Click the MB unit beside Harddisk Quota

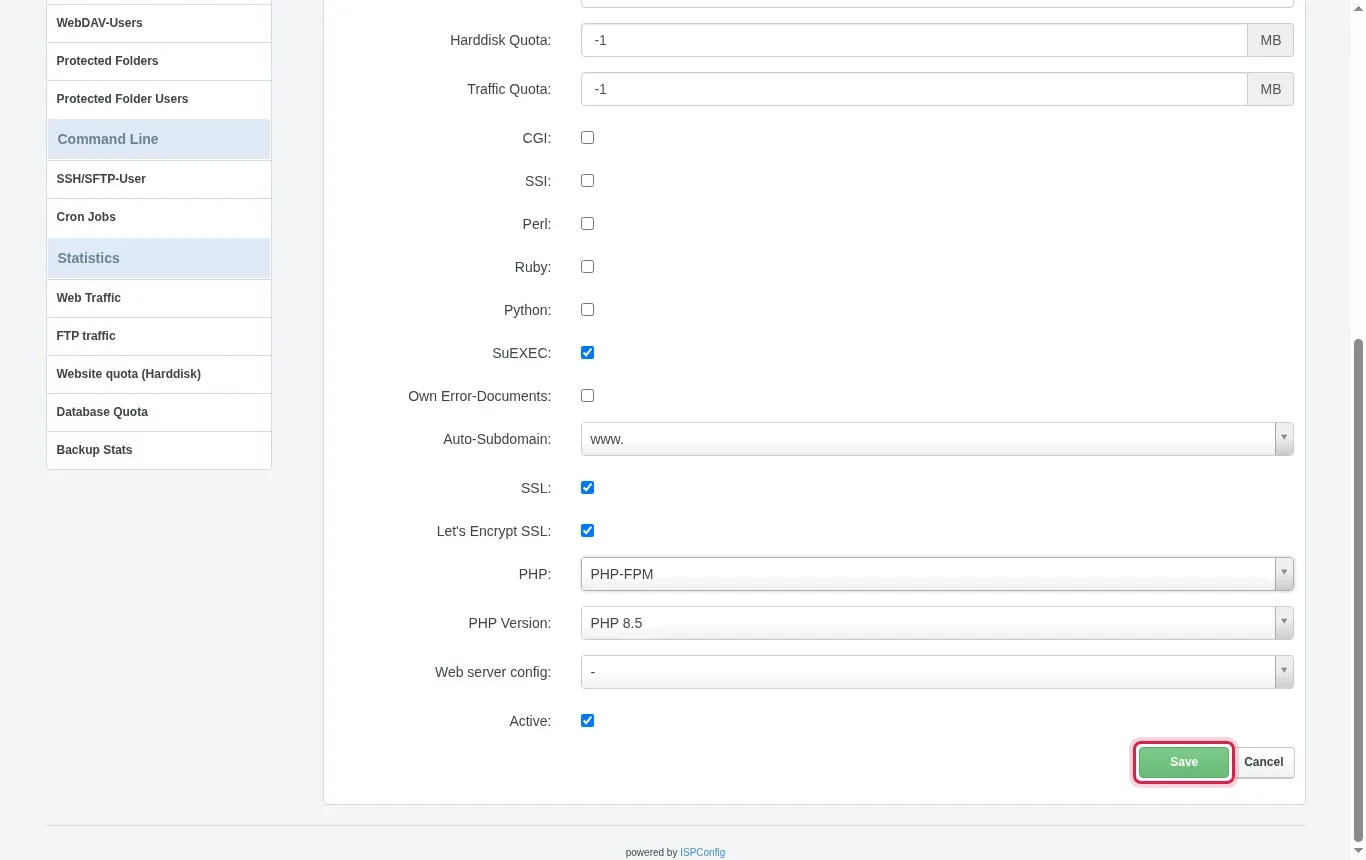point(1271,40)
